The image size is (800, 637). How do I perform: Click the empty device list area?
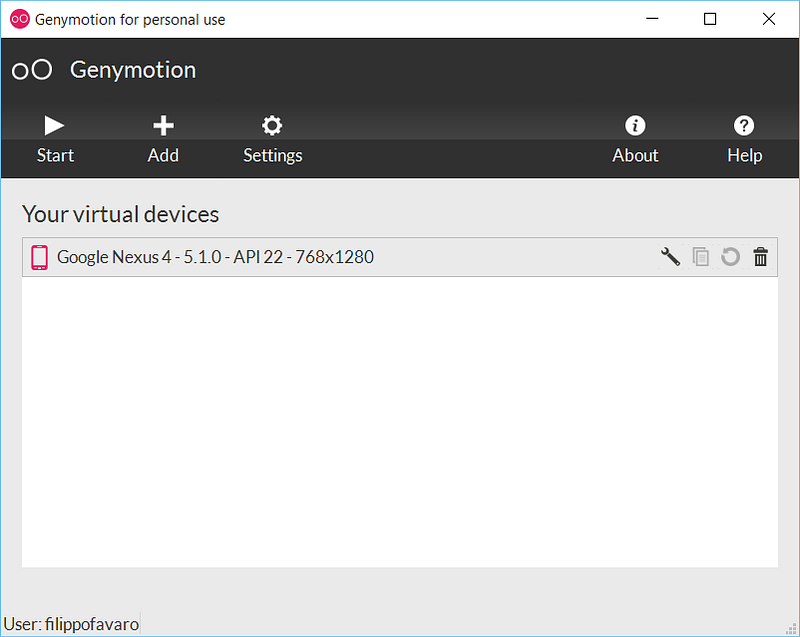pos(400,422)
